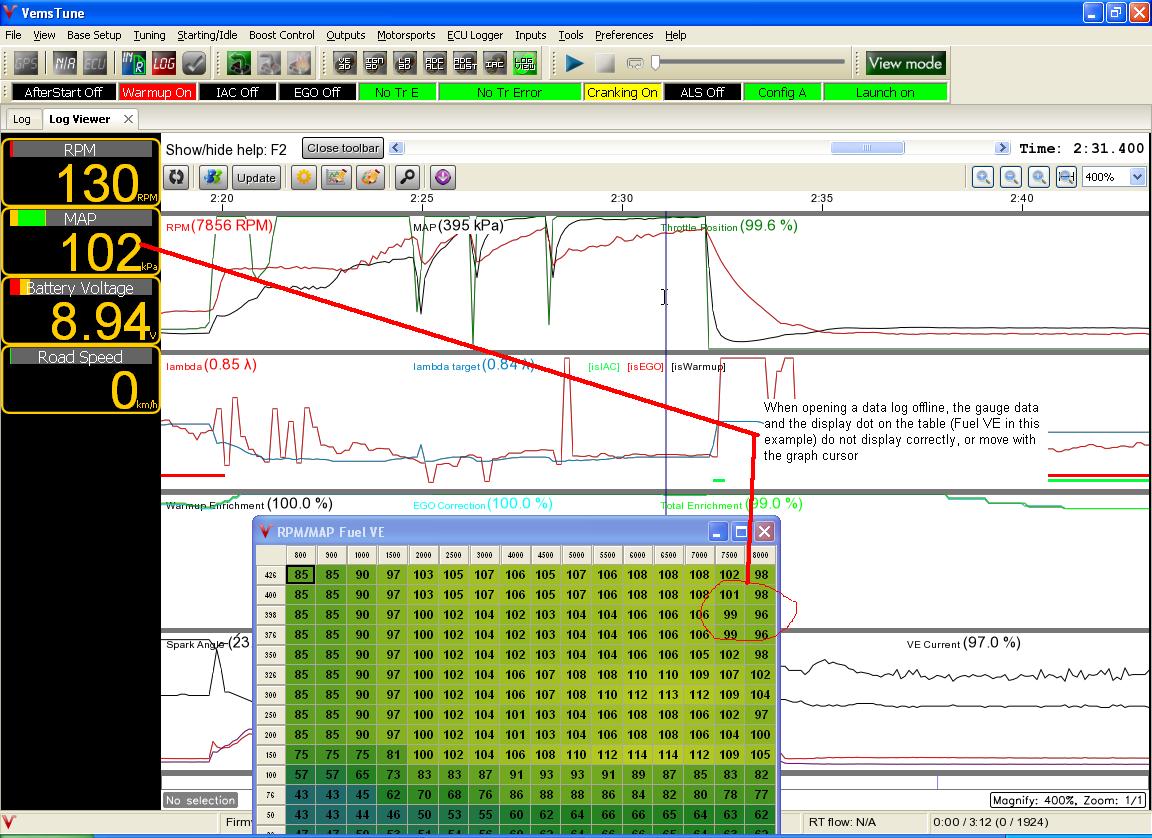Click the AfterStart Off status indicator

tap(63, 92)
